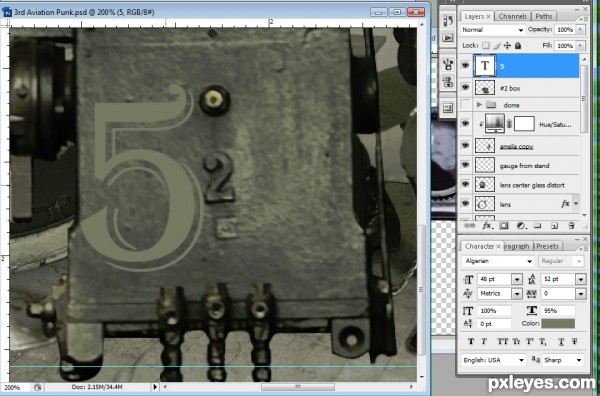Expand the 'dome' layer group
The width and height of the screenshot is (600, 396).
[x=479, y=104]
